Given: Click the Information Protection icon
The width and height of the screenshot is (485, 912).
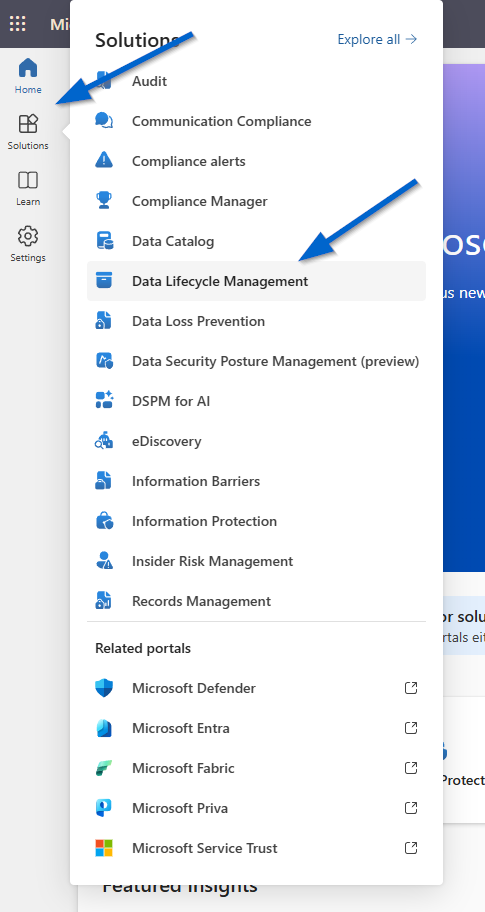Looking at the screenshot, I should pyautogui.click(x=104, y=521).
